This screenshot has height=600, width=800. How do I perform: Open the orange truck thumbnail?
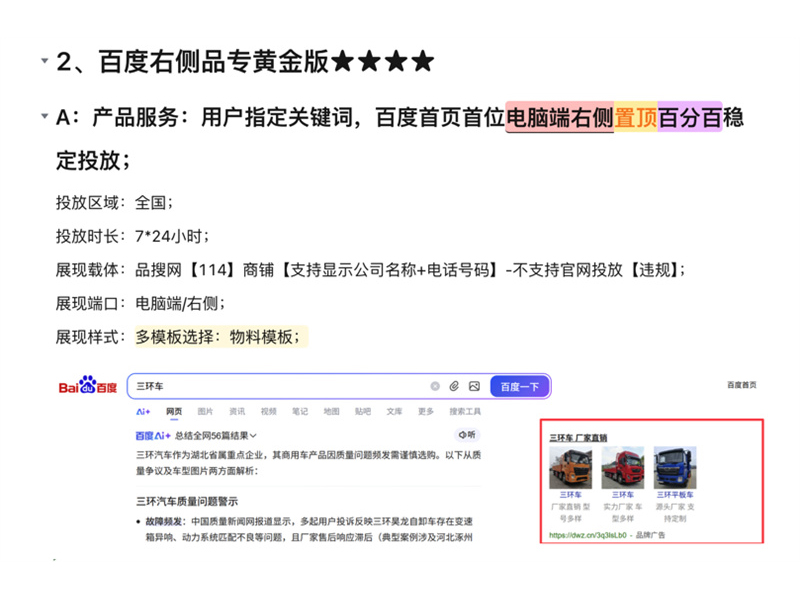point(570,468)
